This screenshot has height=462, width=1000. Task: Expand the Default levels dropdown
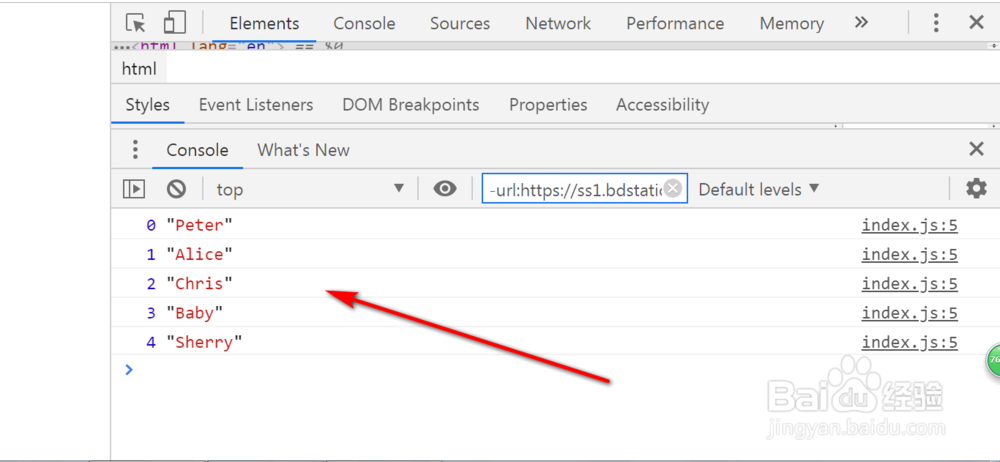tap(759, 189)
